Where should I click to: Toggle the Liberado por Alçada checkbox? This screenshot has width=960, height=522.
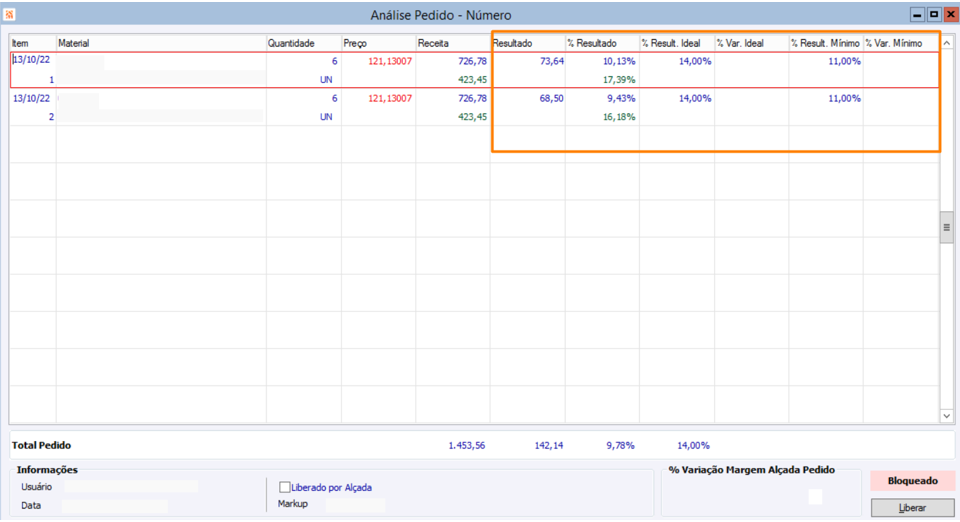[285, 487]
